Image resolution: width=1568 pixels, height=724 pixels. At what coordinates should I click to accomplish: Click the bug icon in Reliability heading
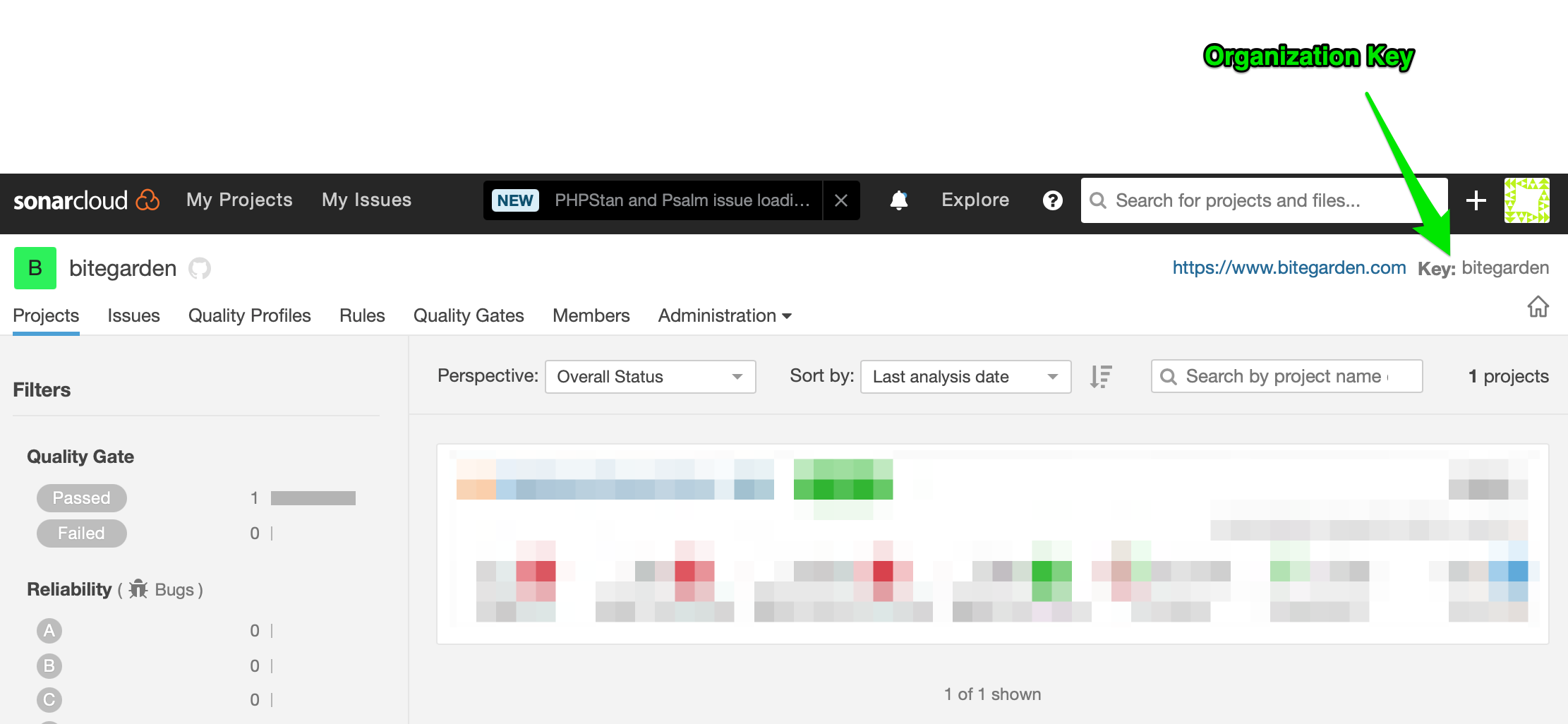(138, 589)
